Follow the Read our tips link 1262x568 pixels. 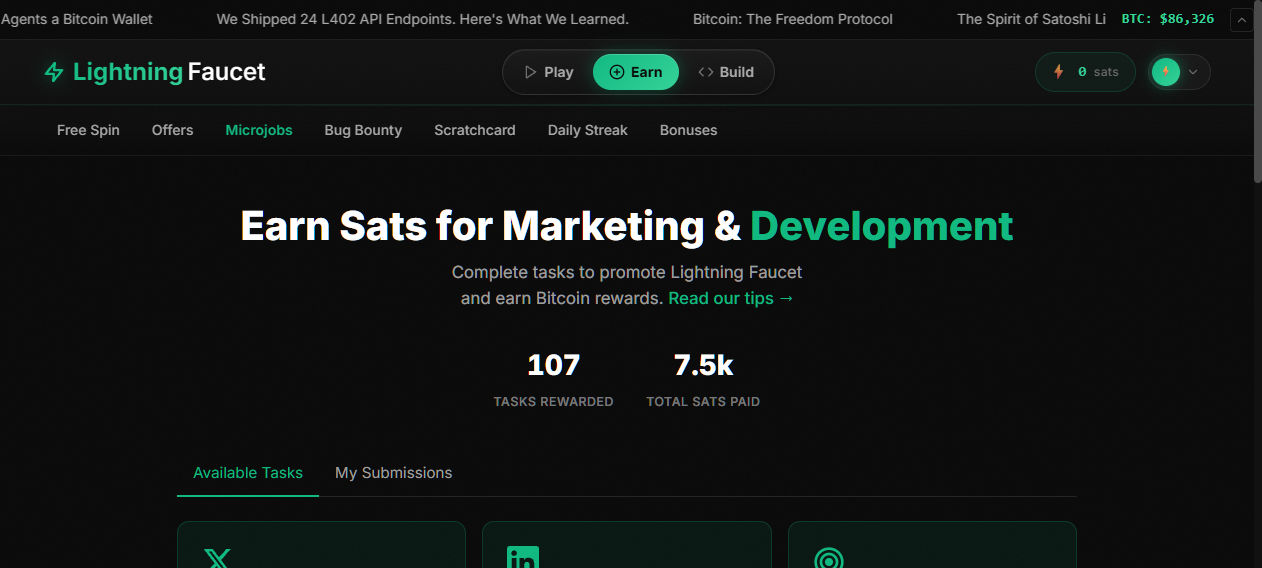coord(731,298)
